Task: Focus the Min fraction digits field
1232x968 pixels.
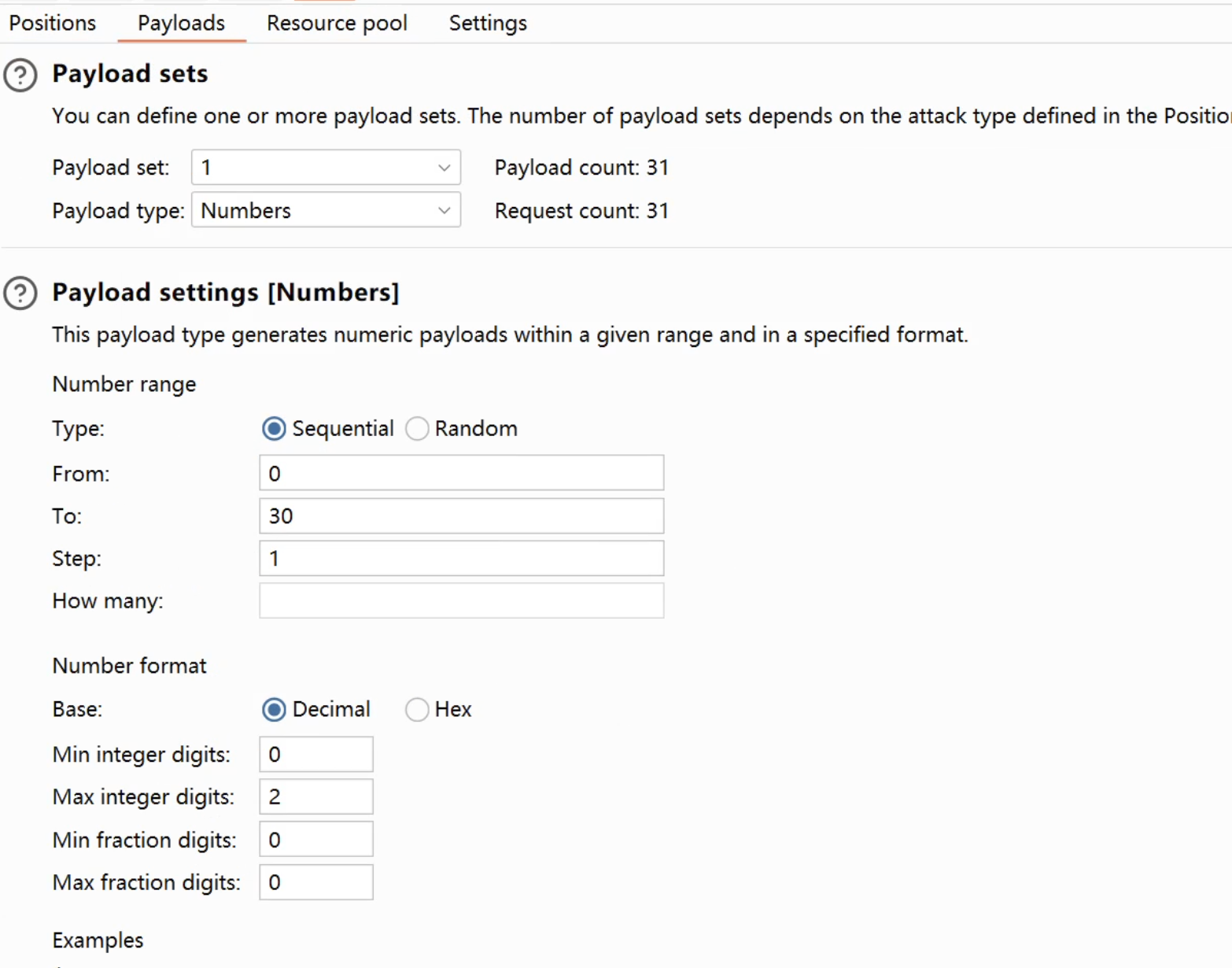Action: point(316,840)
